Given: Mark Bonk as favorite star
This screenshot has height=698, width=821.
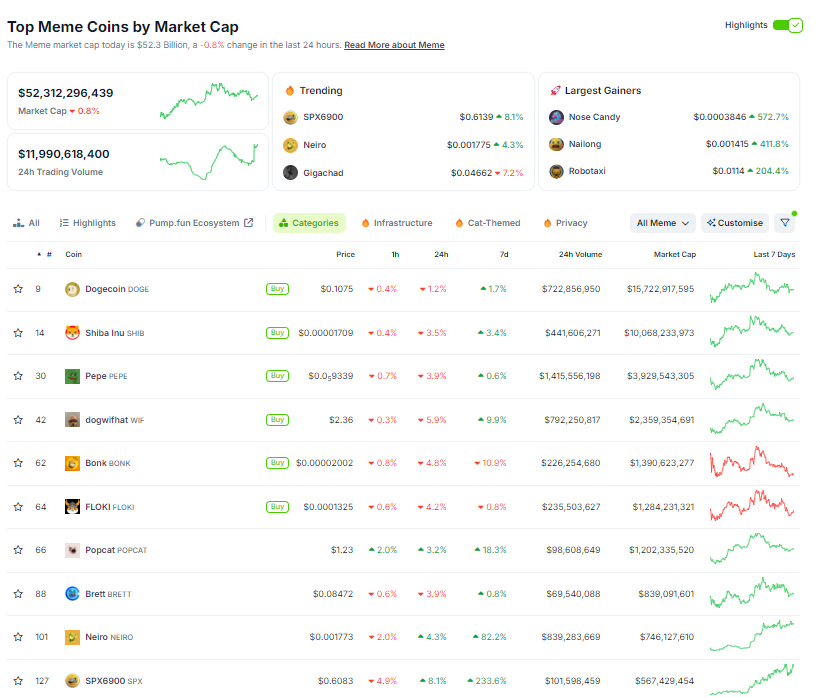Looking at the screenshot, I should point(18,463).
